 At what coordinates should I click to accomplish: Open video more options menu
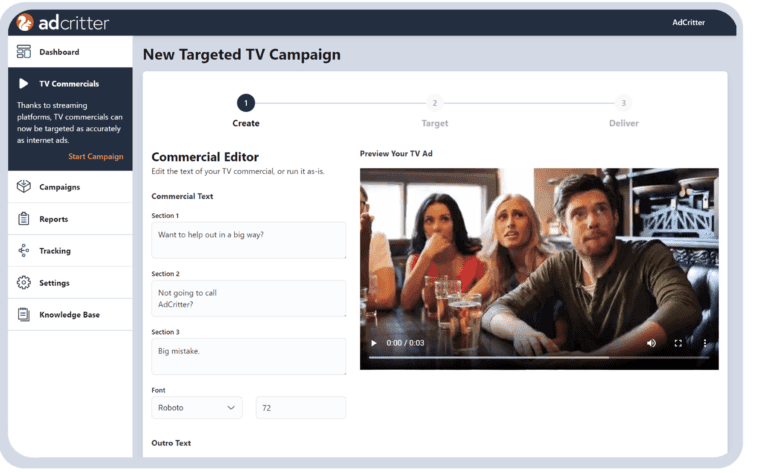[x=704, y=343]
